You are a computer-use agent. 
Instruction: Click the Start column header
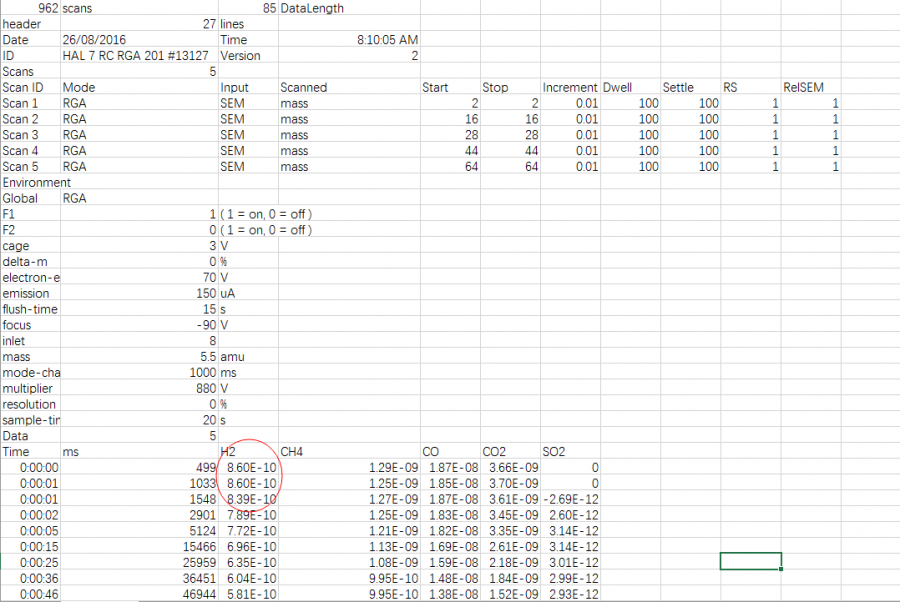coord(451,87)
